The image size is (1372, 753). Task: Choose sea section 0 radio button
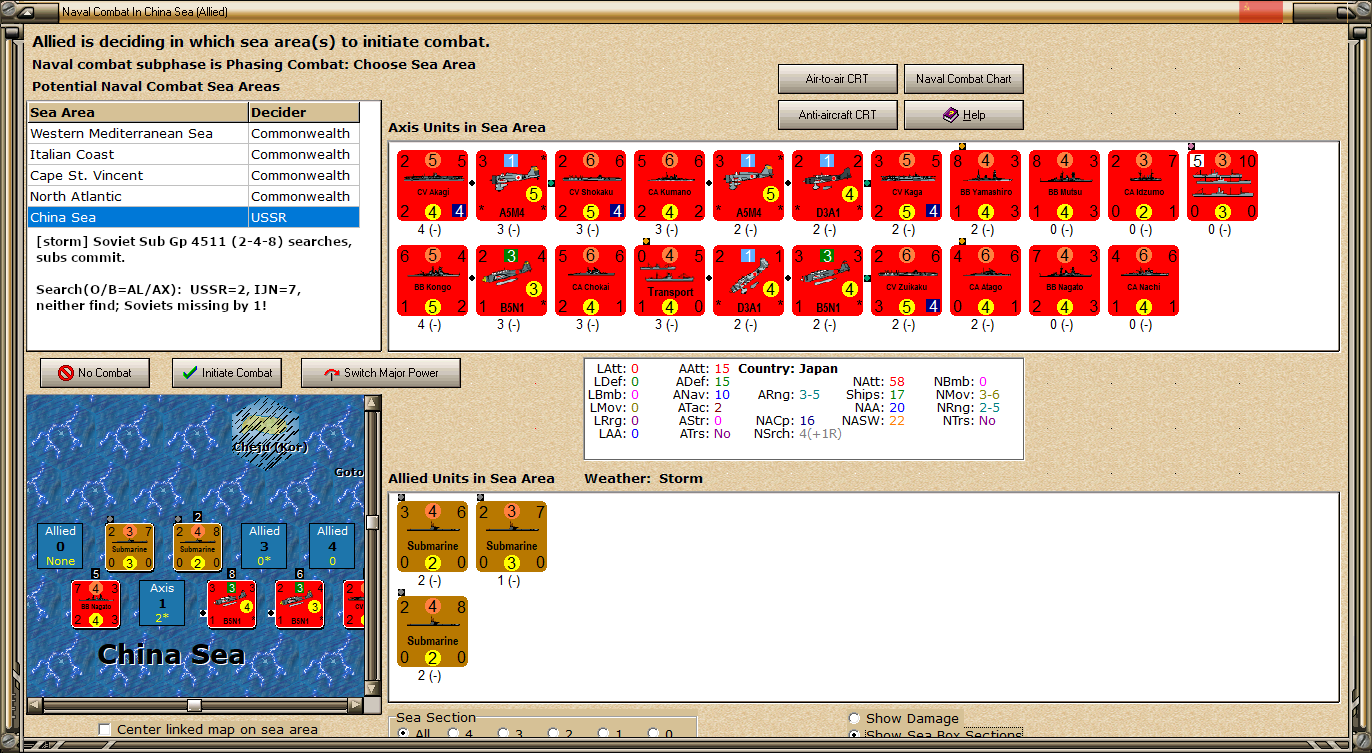[x=655, y=733]
